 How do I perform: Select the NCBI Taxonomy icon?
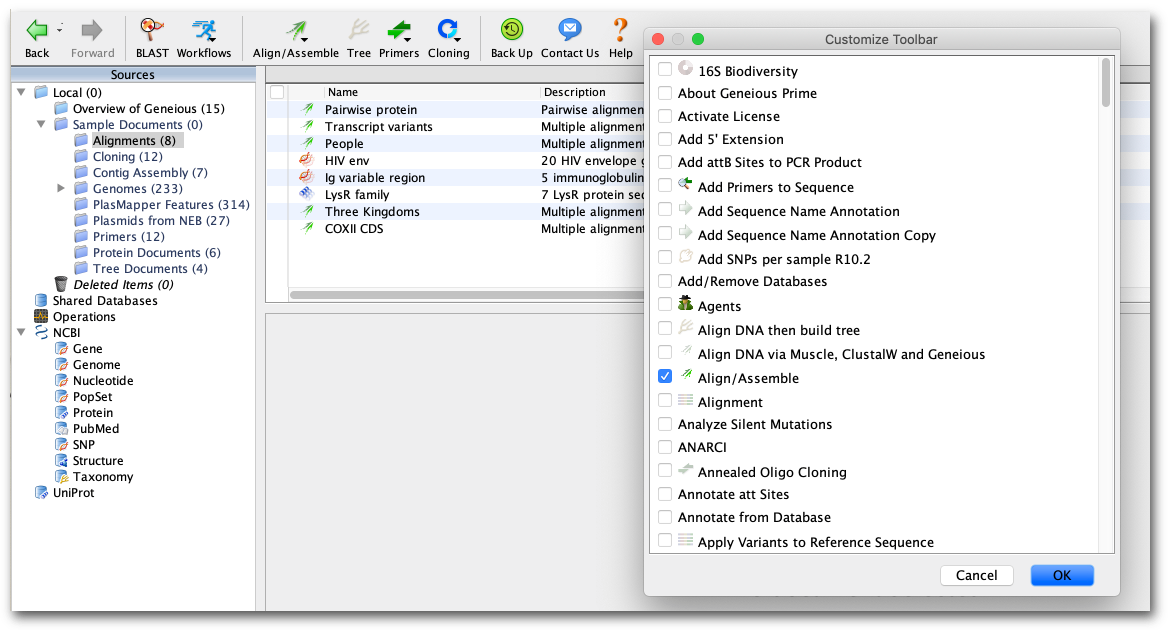[61, 476]
